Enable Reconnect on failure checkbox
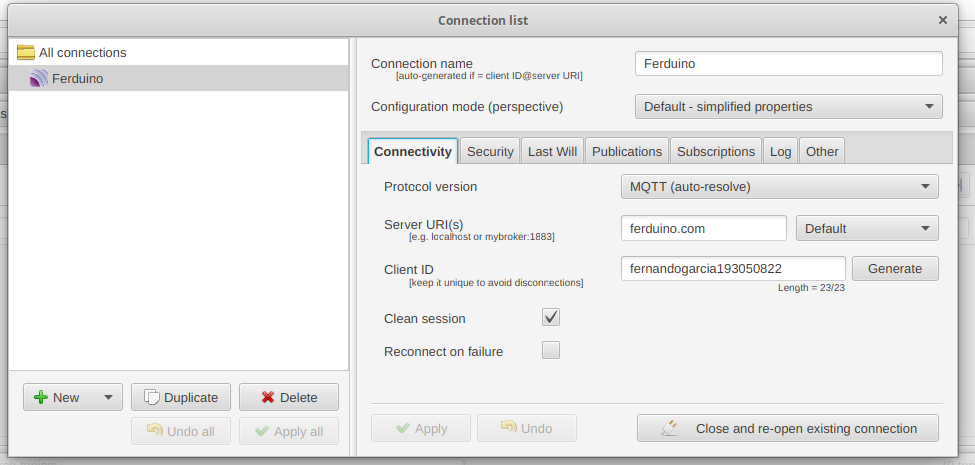The image size is (975, 465). (x=551, y=351)
